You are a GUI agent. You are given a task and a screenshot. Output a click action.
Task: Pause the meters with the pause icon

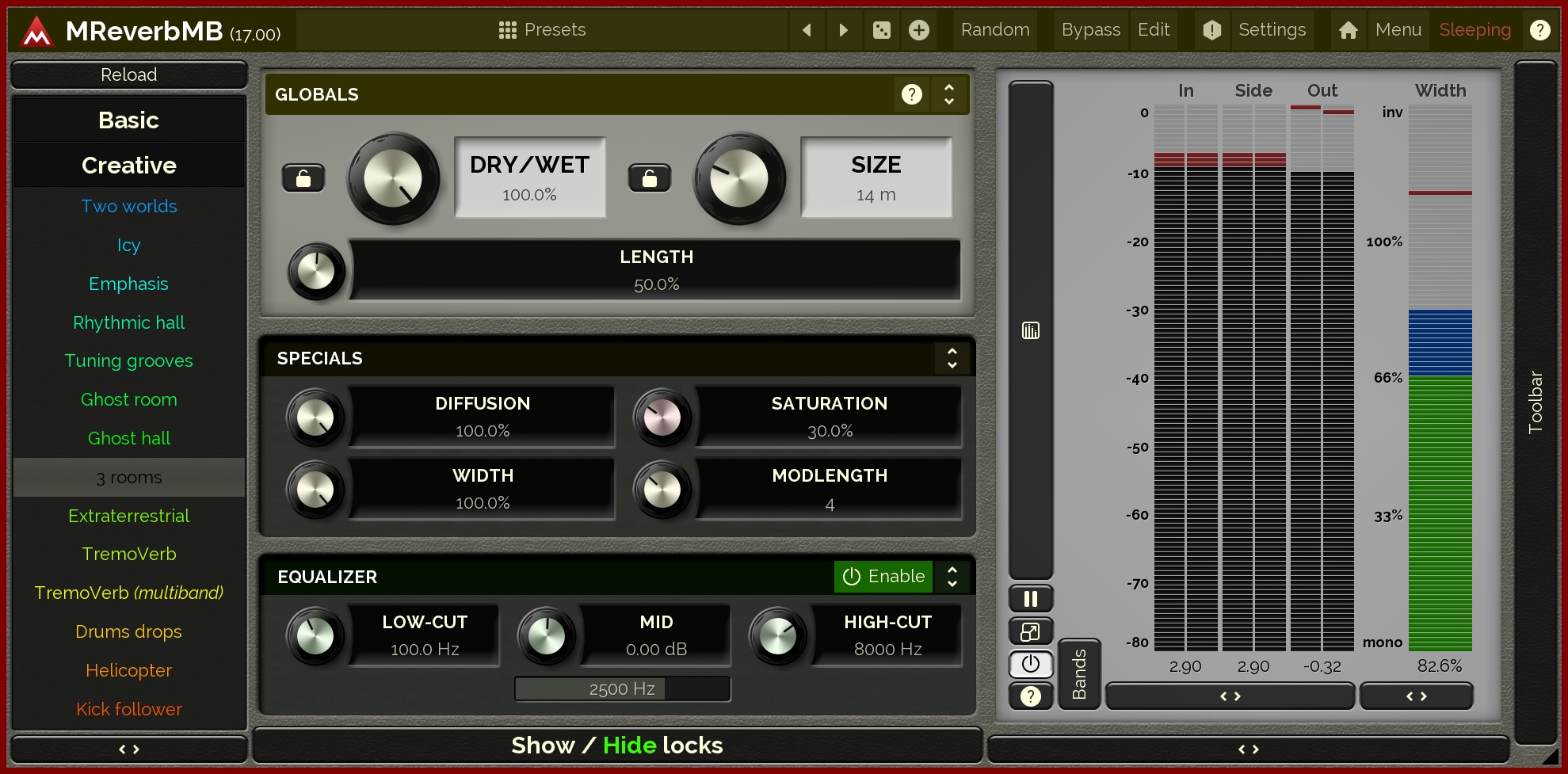1030,599
